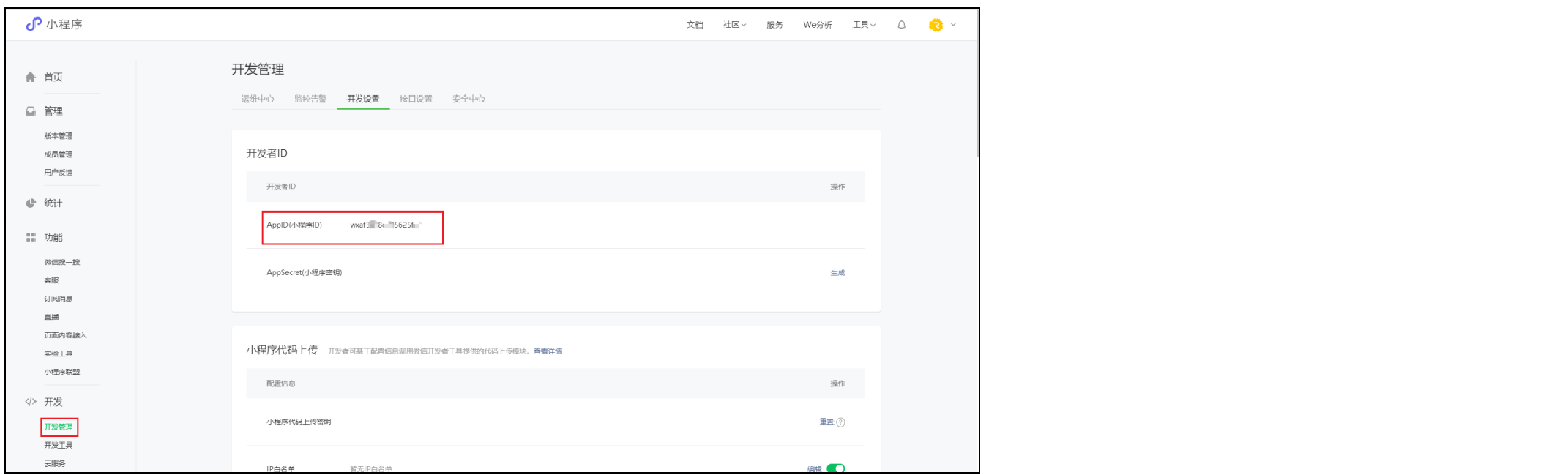Open the account dropdown arrow
The height and width of the screenshot is (475, 1568).
(953, 25)
